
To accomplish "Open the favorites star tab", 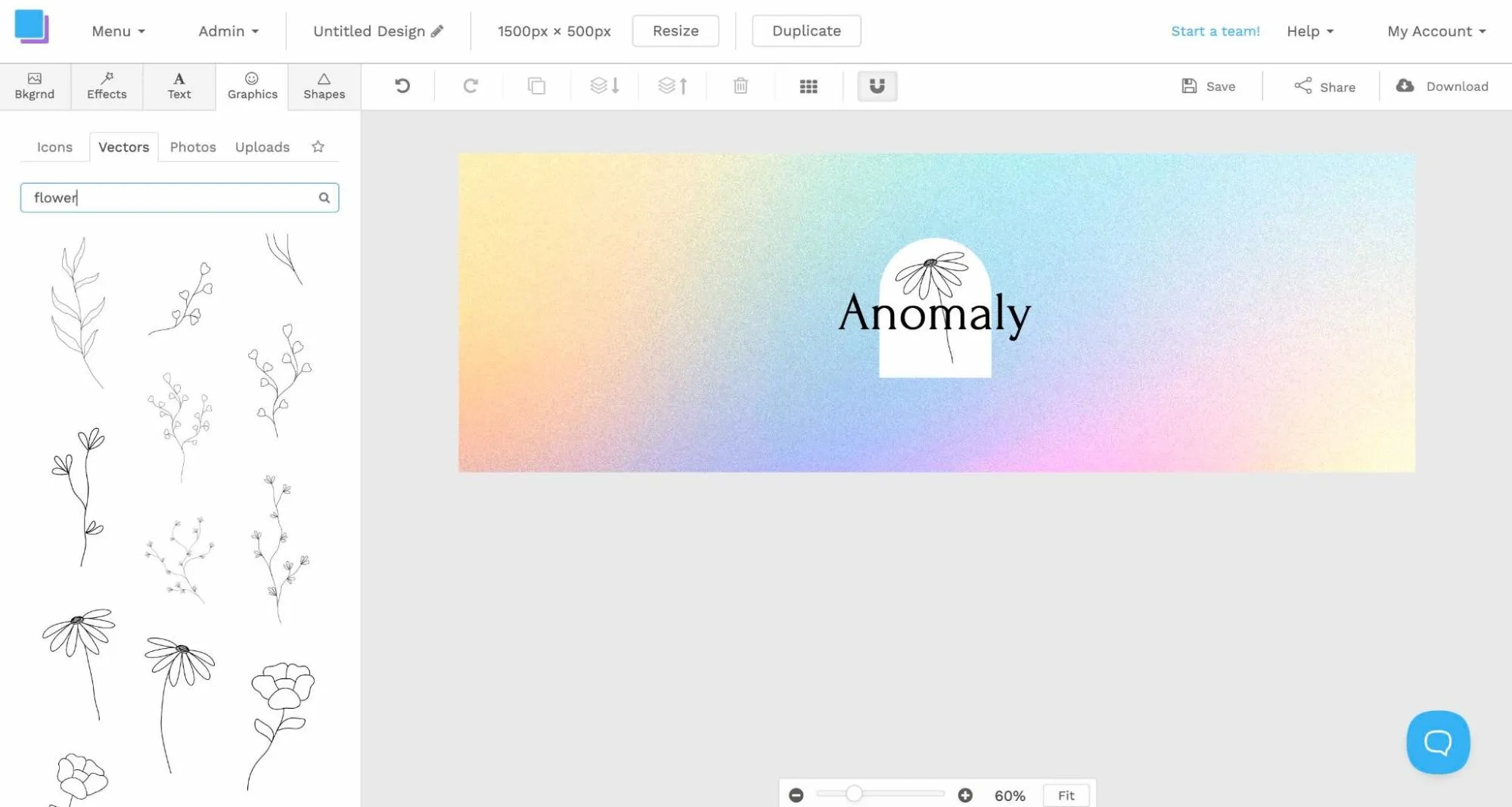I will point(318,147).
